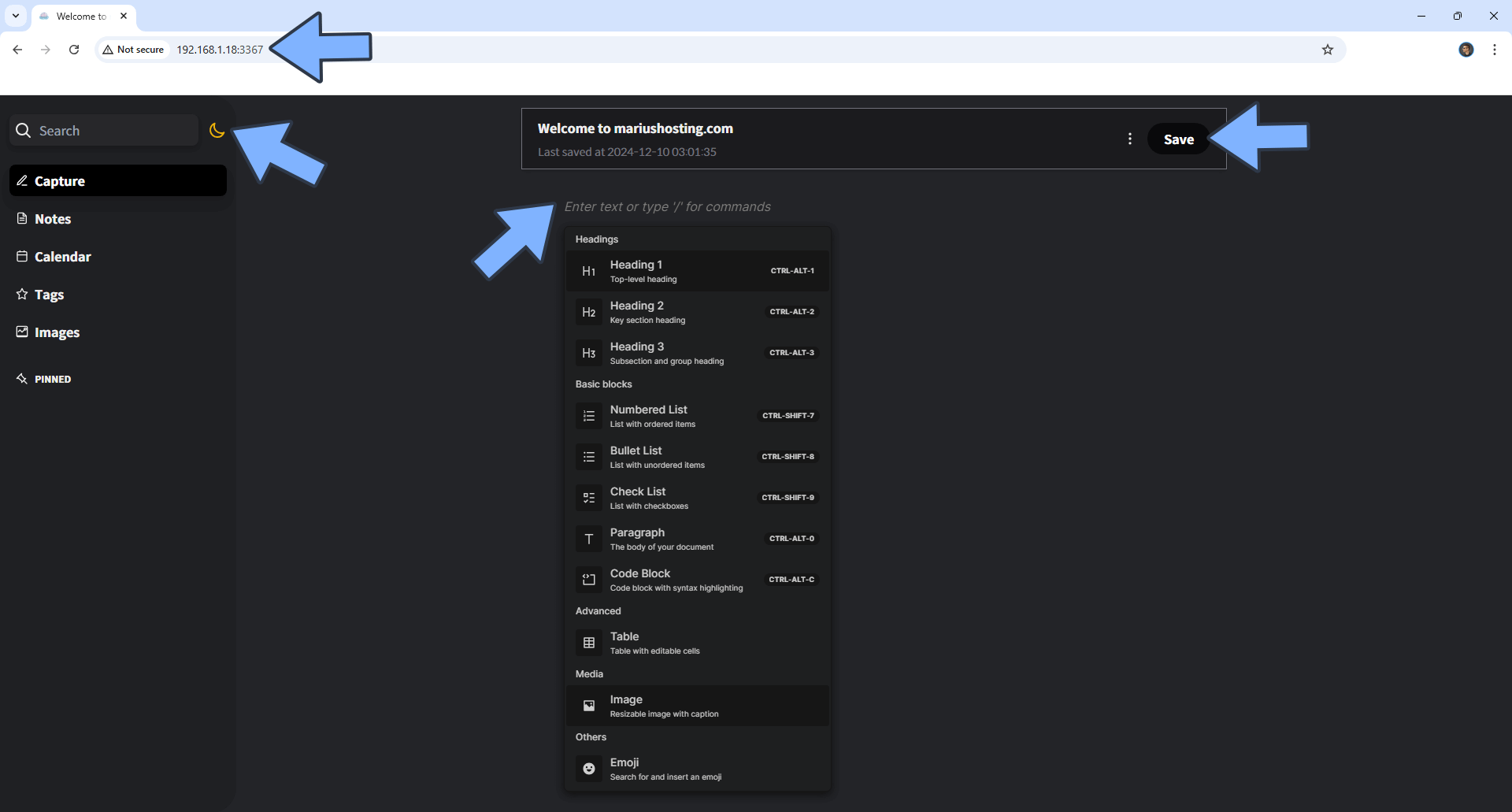Open the Chrome profile avatar
Image resolution: width=1512 pixels, height=812 pixels.
pyautogui.click(x=1466, y=50)
